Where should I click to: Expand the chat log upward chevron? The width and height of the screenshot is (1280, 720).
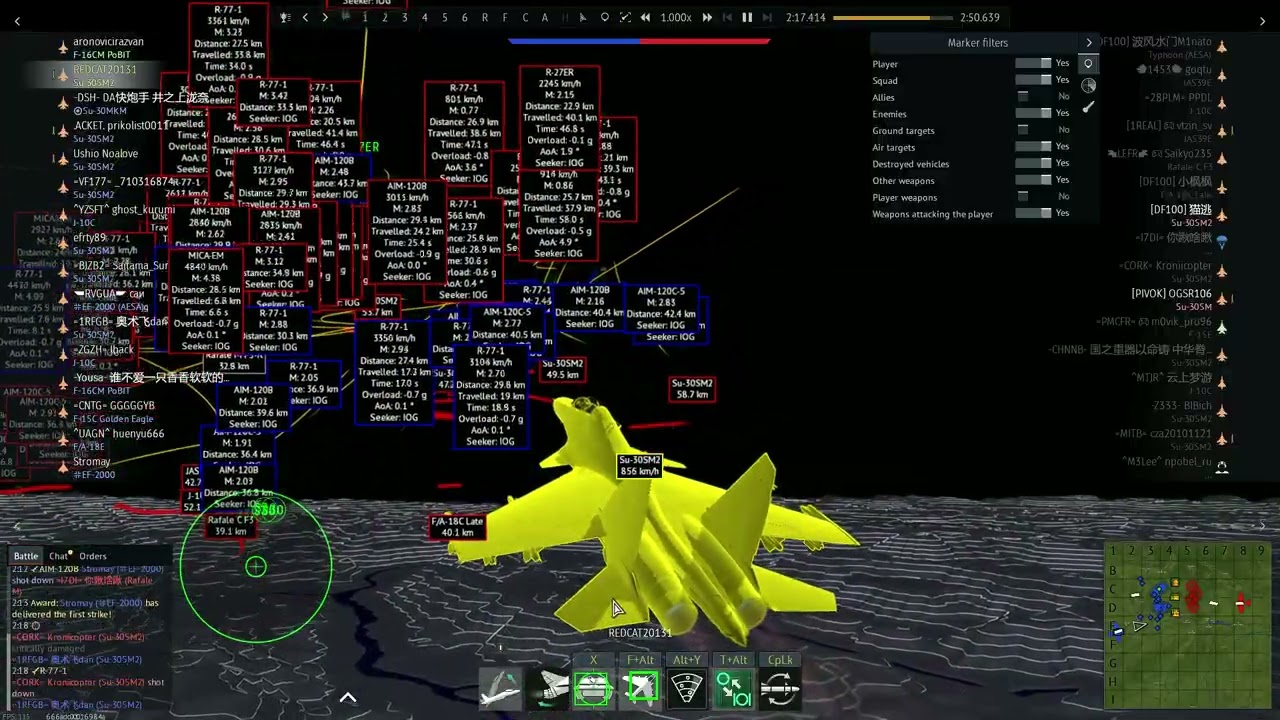click(348, 697)
